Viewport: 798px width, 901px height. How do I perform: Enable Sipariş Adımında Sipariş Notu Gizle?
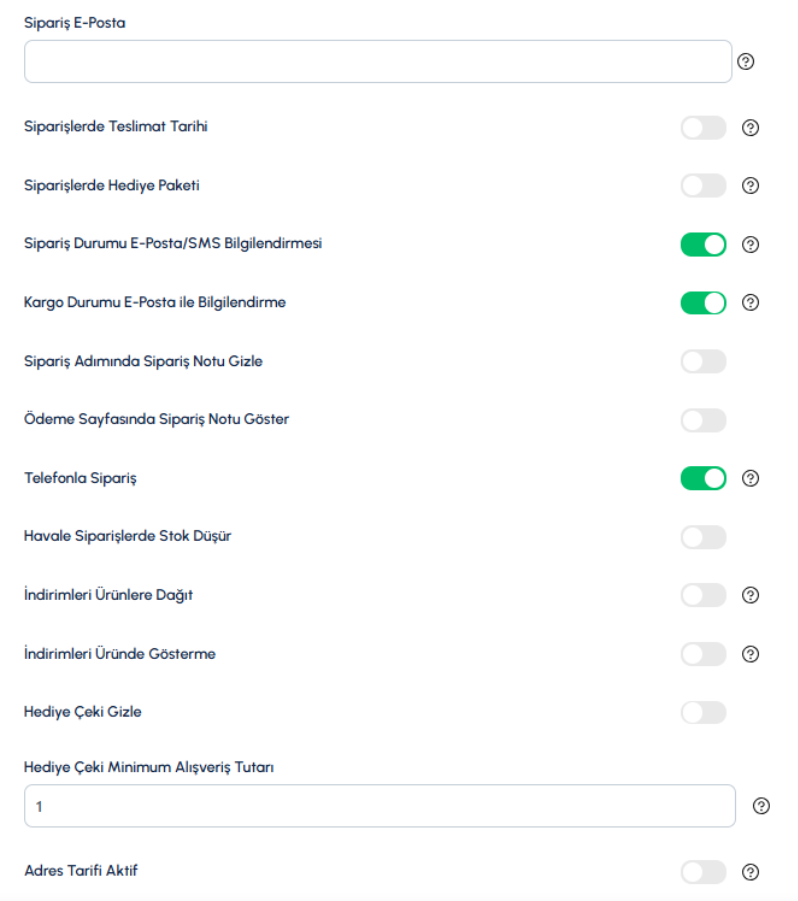tap(703, 361)
